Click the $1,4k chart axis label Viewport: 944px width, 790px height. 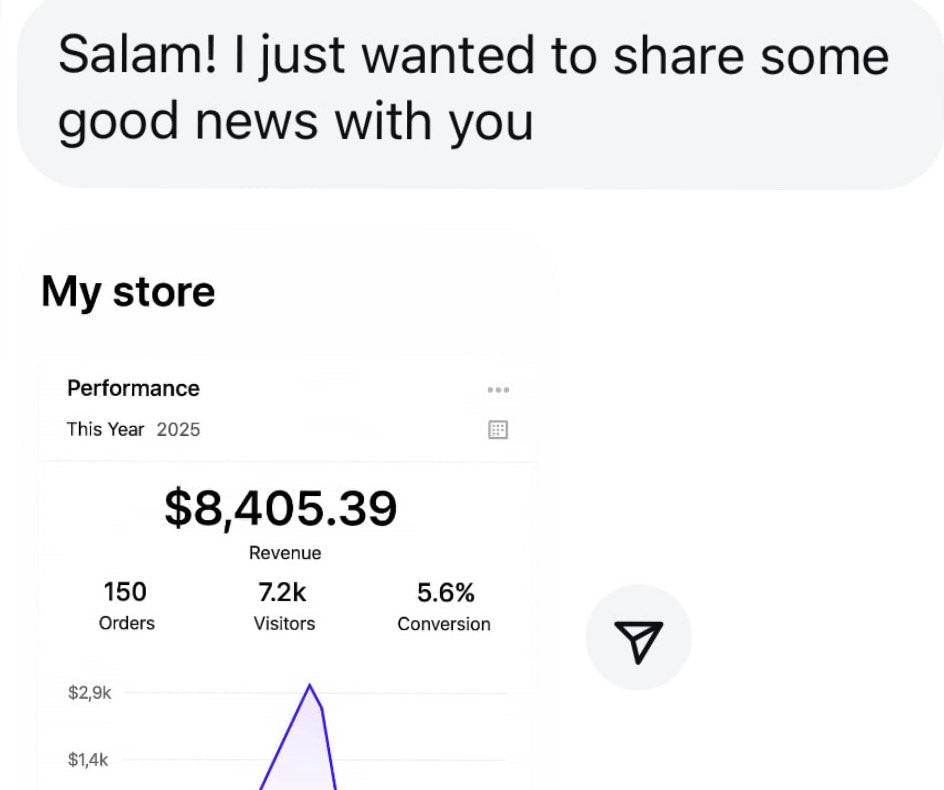[x=89, y=760]
